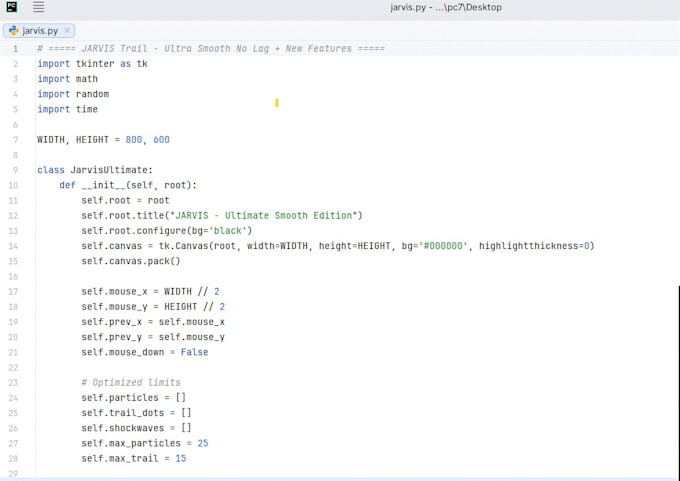This screenshot has height=481, width=680.
Task: Click the PyCharm logo icon
Action: click(x=12, y=7)
